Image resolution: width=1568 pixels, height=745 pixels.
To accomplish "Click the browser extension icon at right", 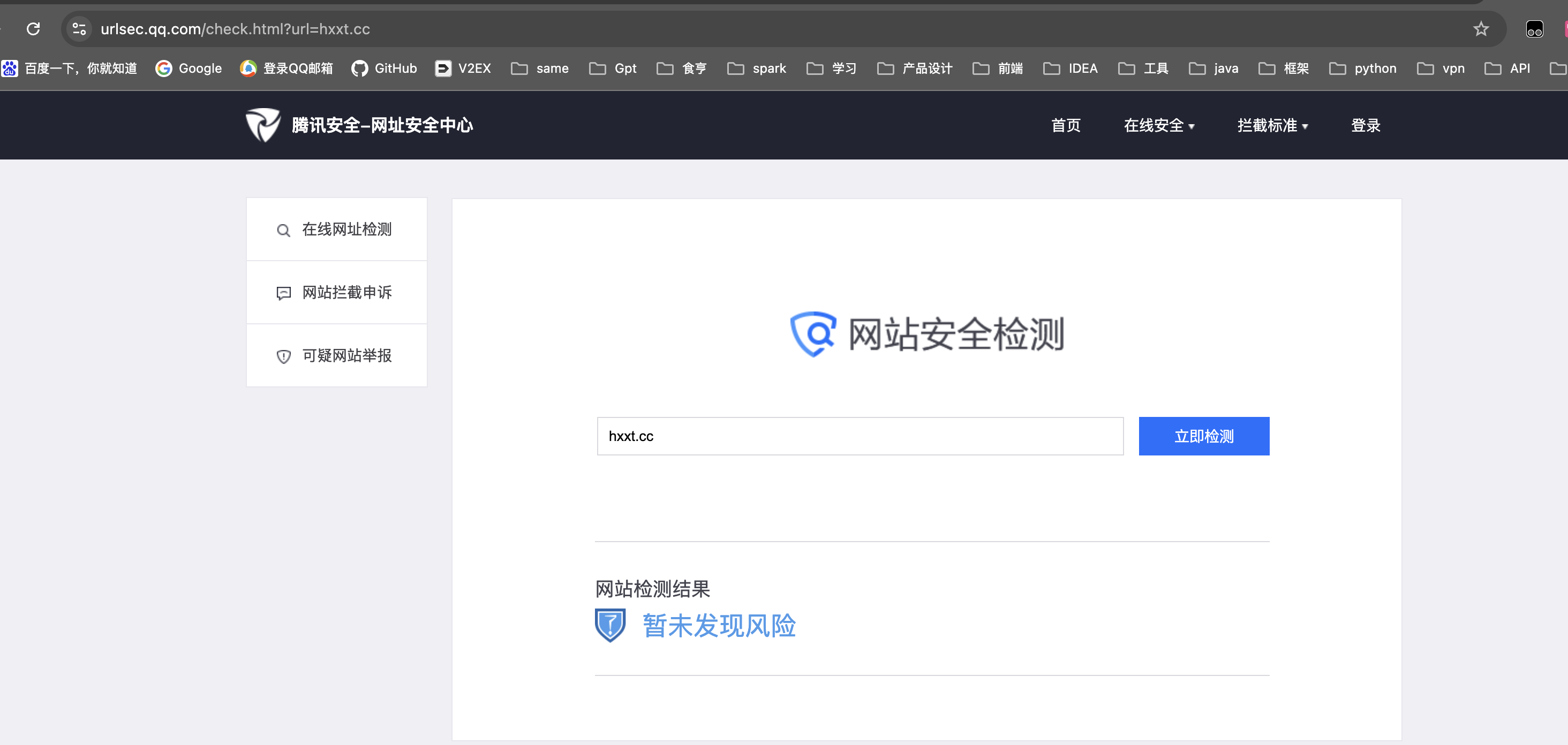I will tap(1534, 28).
